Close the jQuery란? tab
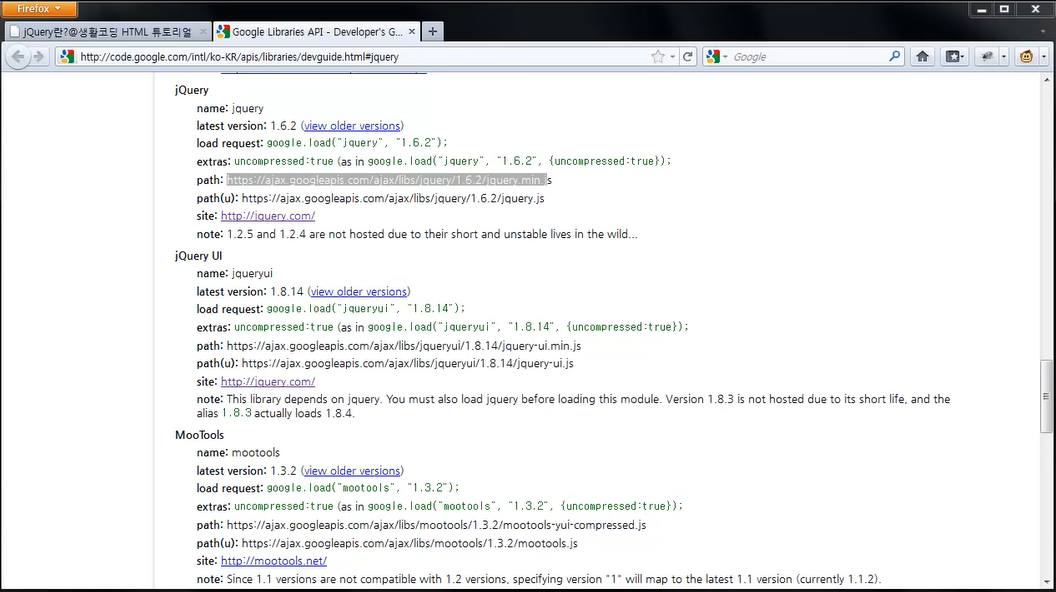1056x592 pixels. click(203, 32)
